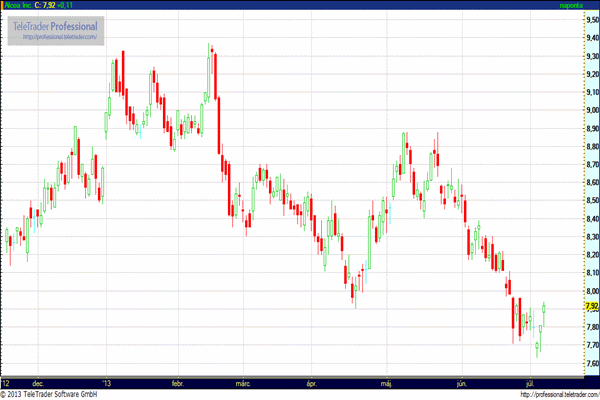600x400 pixels.
Task: Select the '13 year marker on time axis
Action: 108,383
